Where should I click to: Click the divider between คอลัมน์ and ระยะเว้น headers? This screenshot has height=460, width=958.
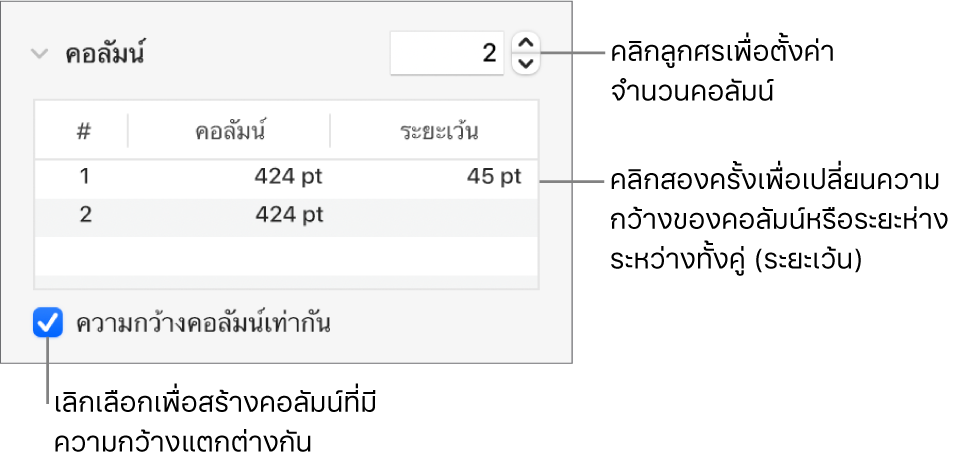(330, 130)
